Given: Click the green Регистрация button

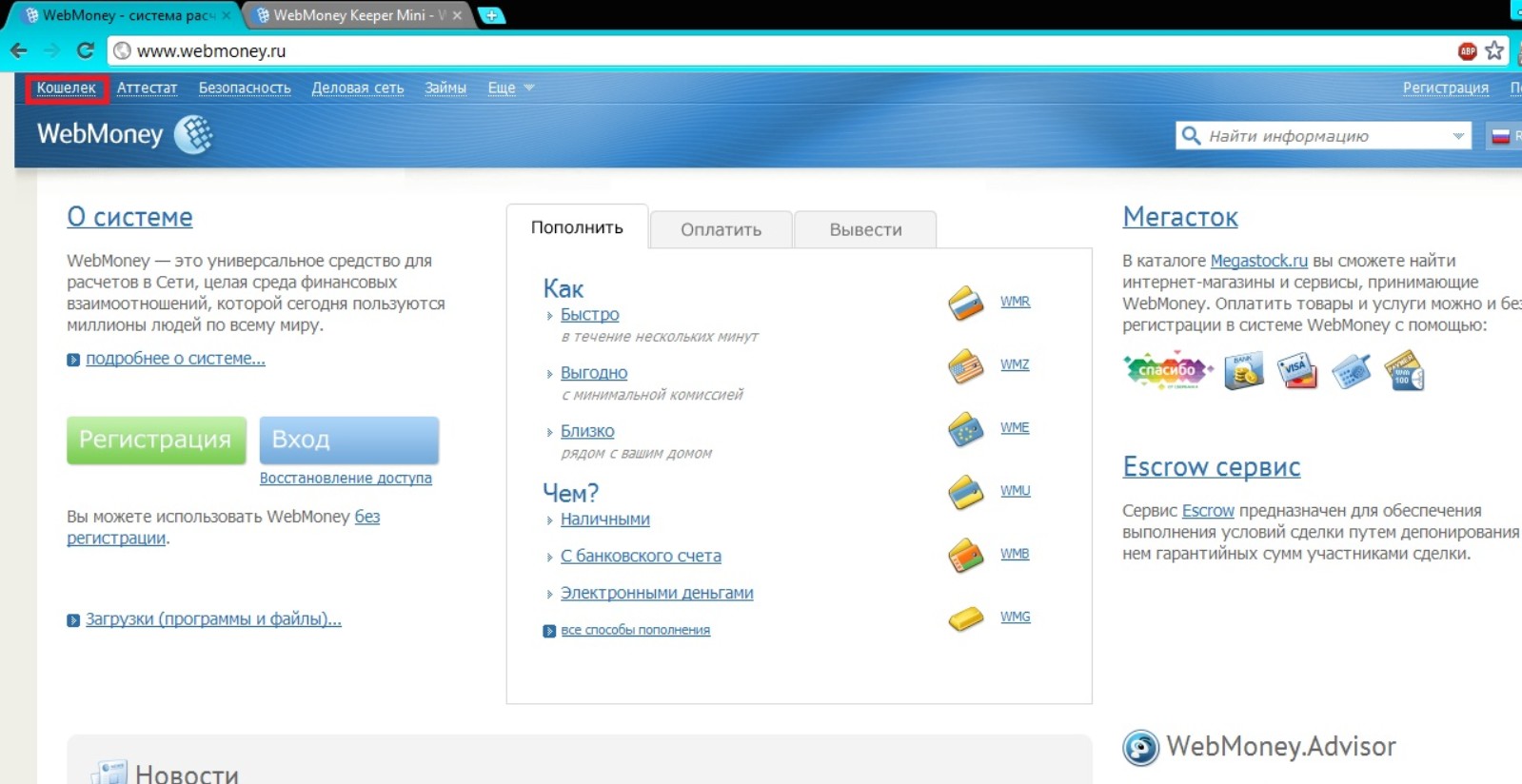Looking at the screenshot, I should [x=156, y=440].
